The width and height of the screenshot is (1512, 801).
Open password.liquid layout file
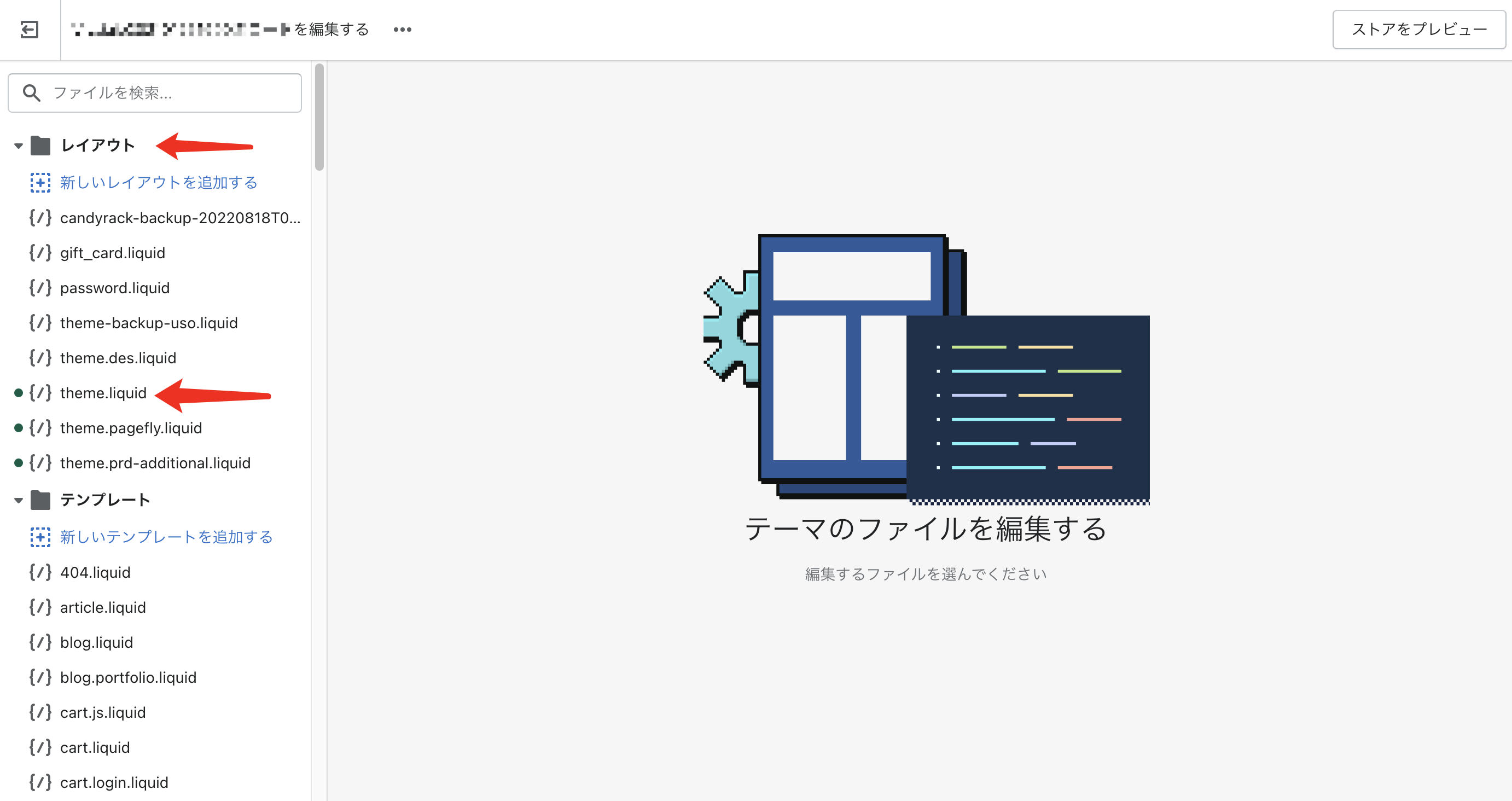(x=115, y=288)
